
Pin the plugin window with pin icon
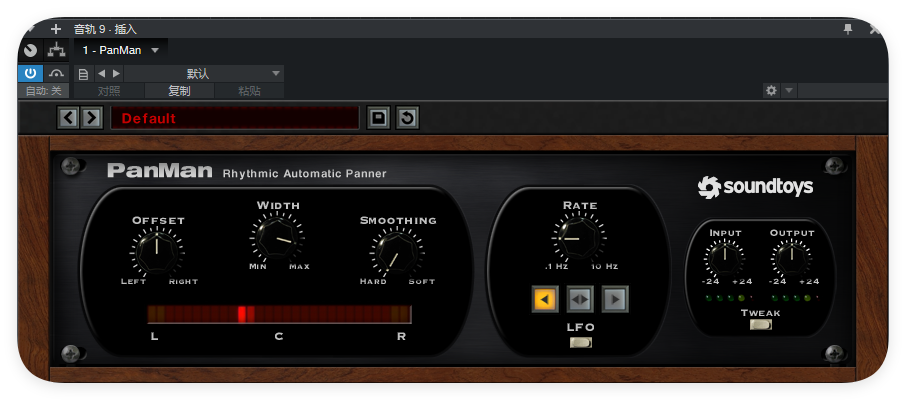(x=848, y=29)
